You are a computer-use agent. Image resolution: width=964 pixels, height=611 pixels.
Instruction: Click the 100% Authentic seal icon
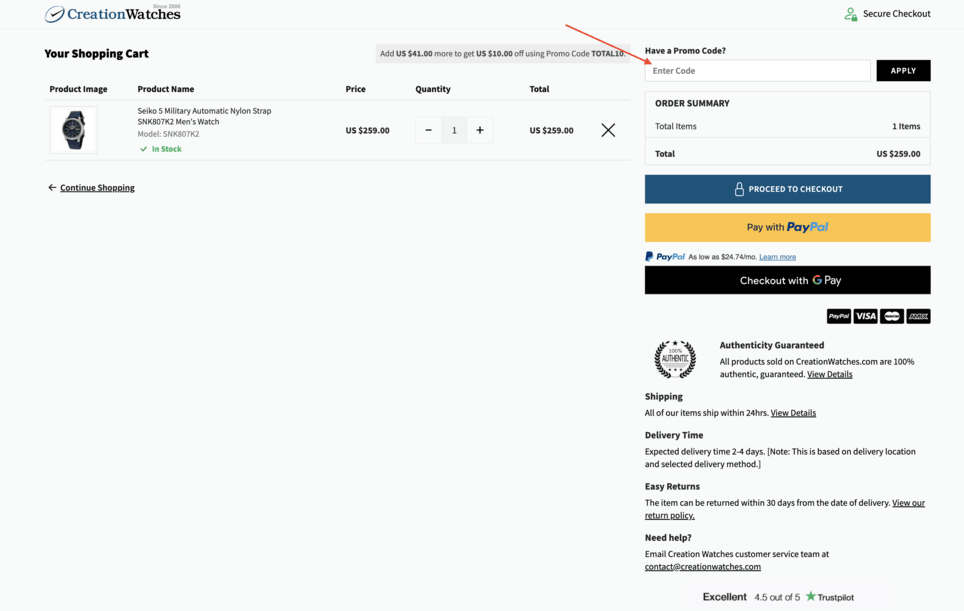point(675,359)
